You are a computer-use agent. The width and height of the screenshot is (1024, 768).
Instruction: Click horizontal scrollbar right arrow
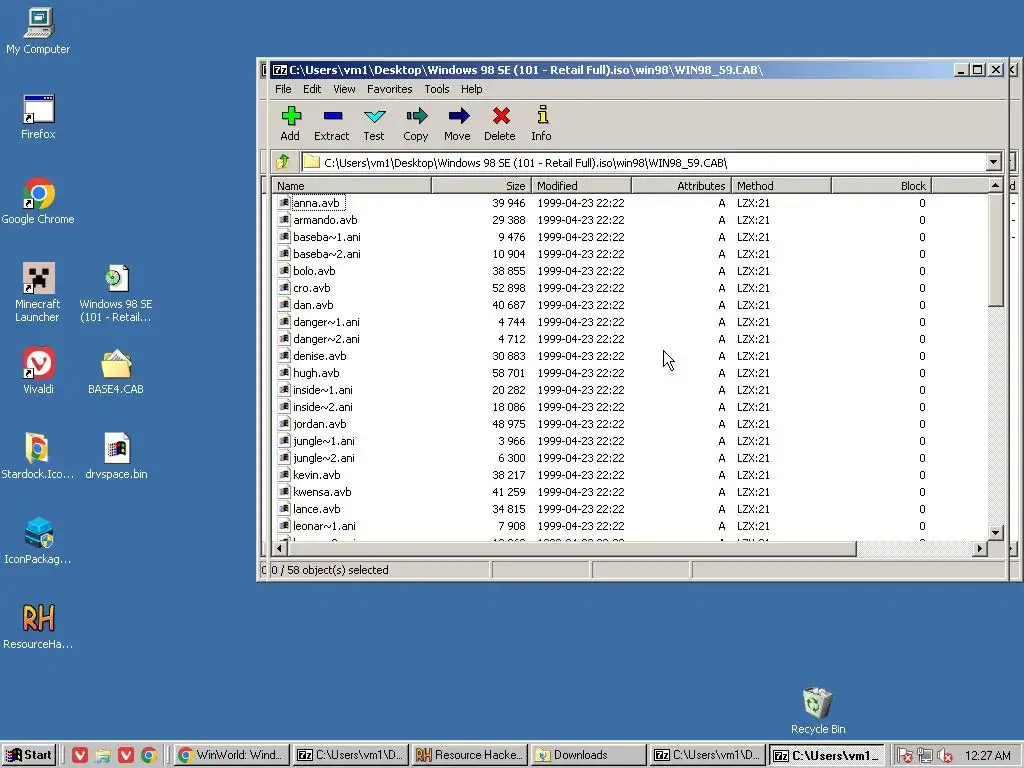pos(979,549)
